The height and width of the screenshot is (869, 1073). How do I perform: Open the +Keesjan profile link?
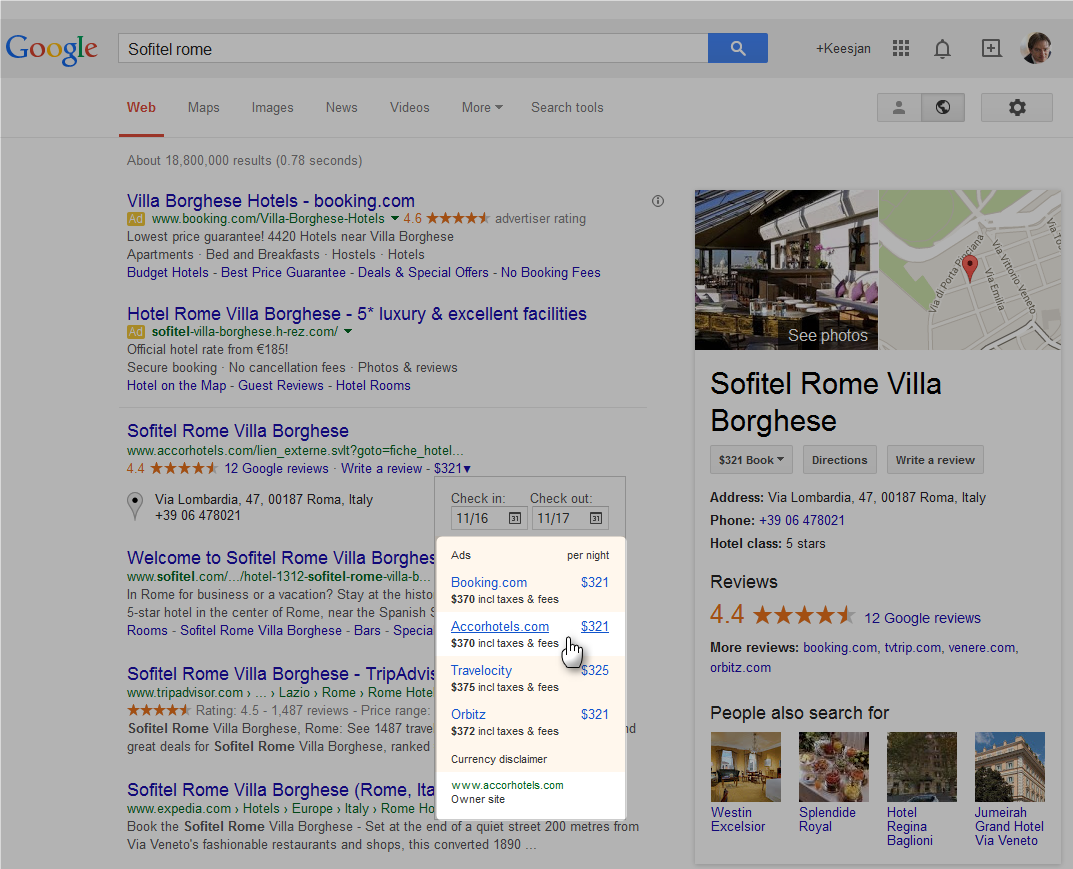point(843,49)
